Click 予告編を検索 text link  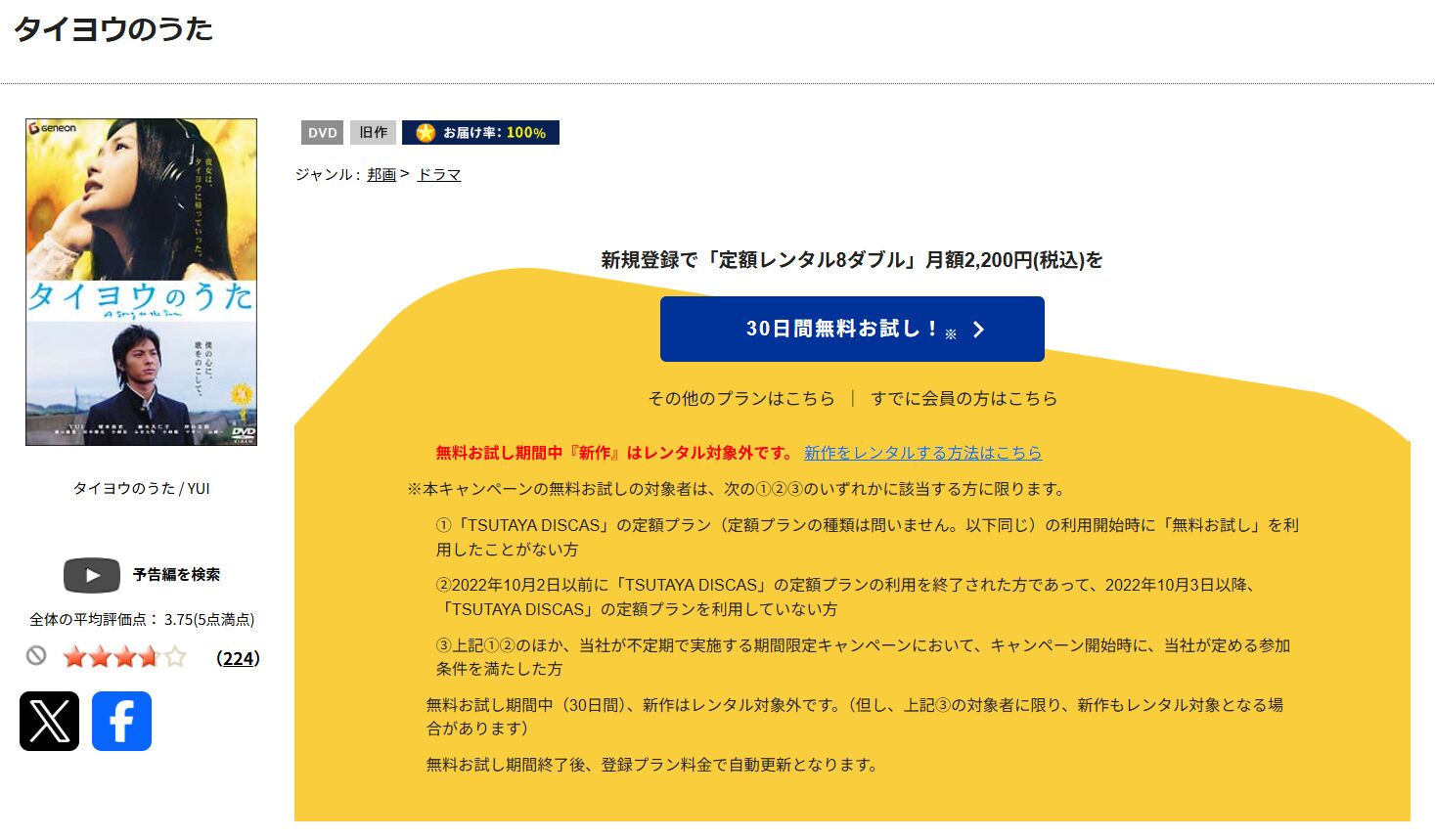[x=176, y=575]
